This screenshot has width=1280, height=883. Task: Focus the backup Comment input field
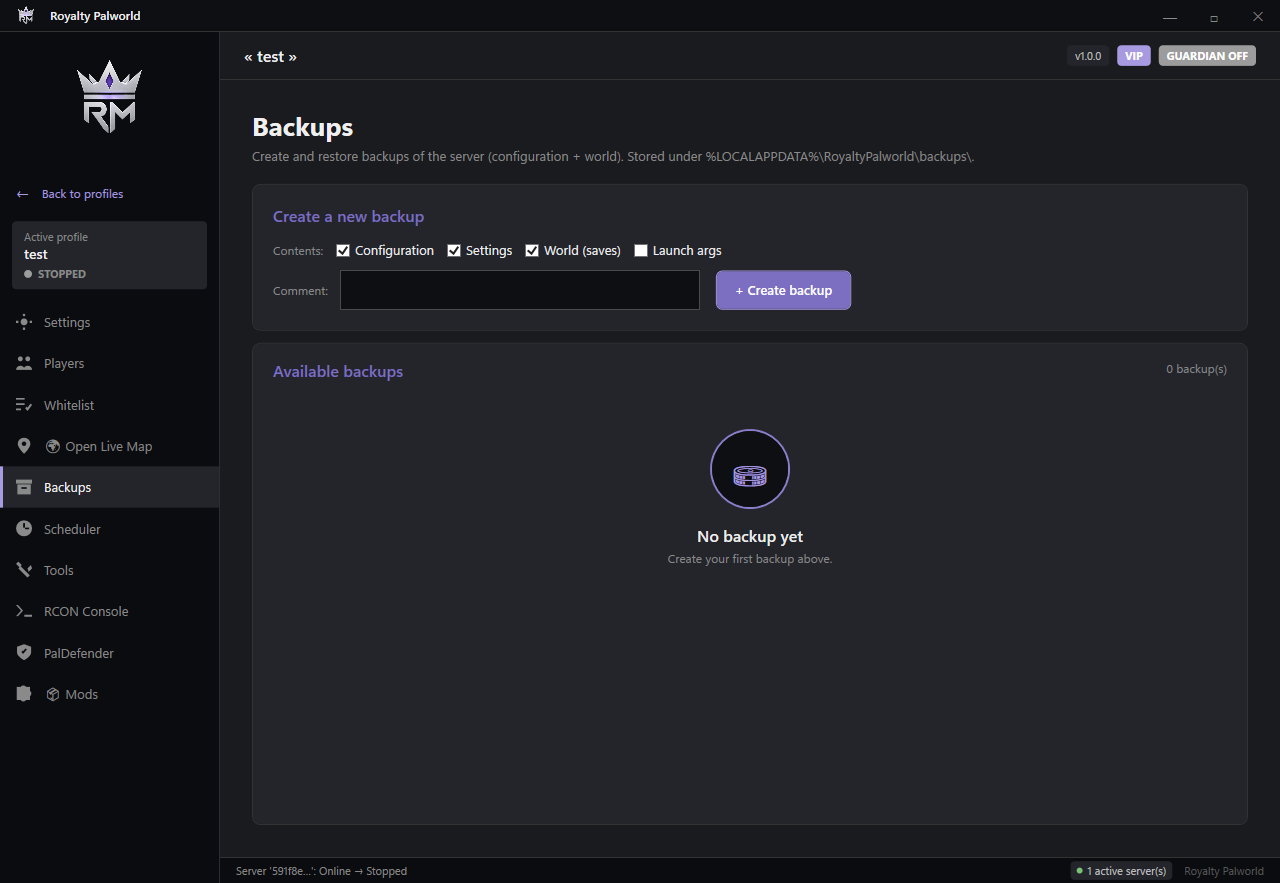point(520,290)
